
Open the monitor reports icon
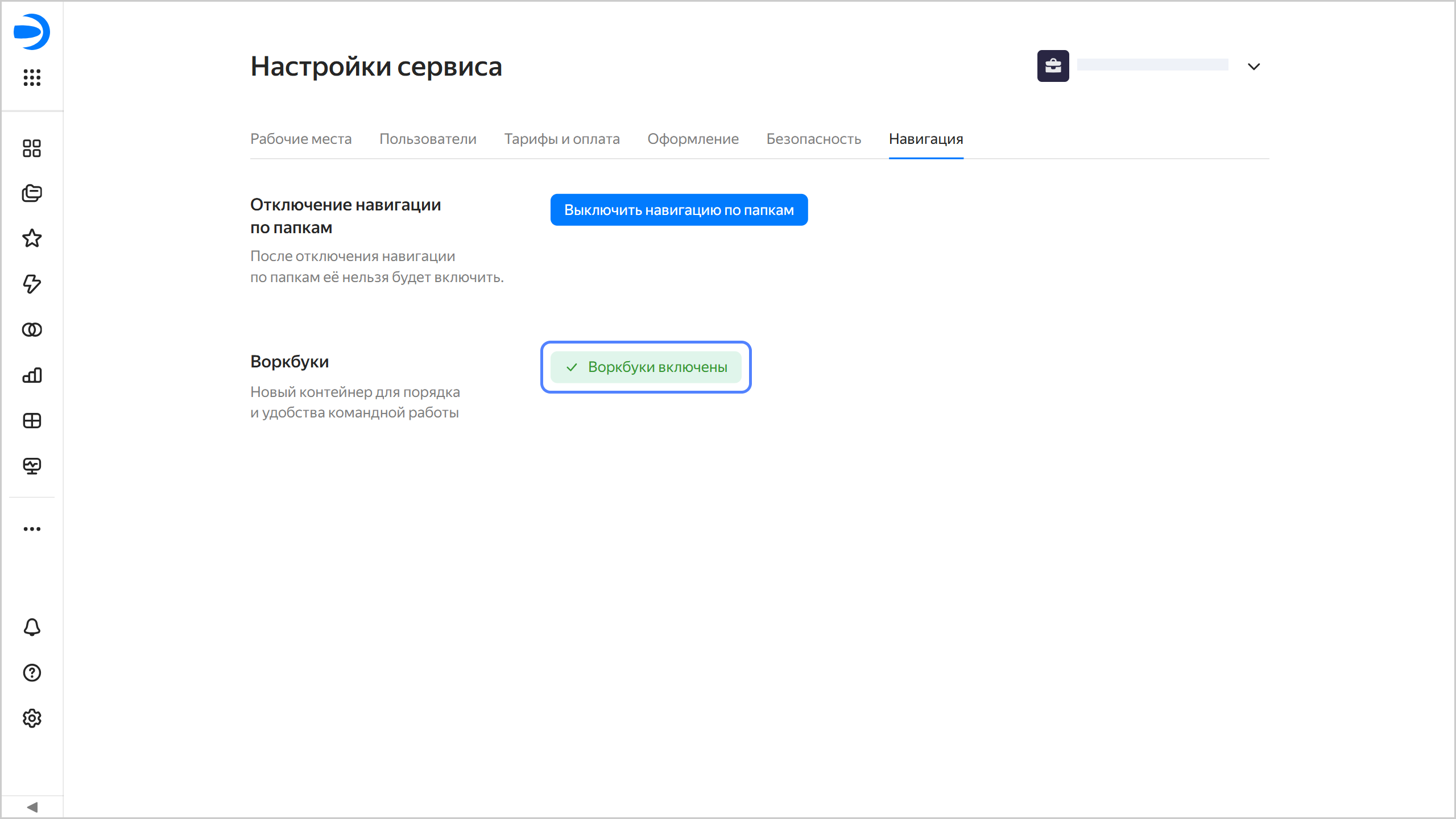pyautogui.click(x=32, y=466)
